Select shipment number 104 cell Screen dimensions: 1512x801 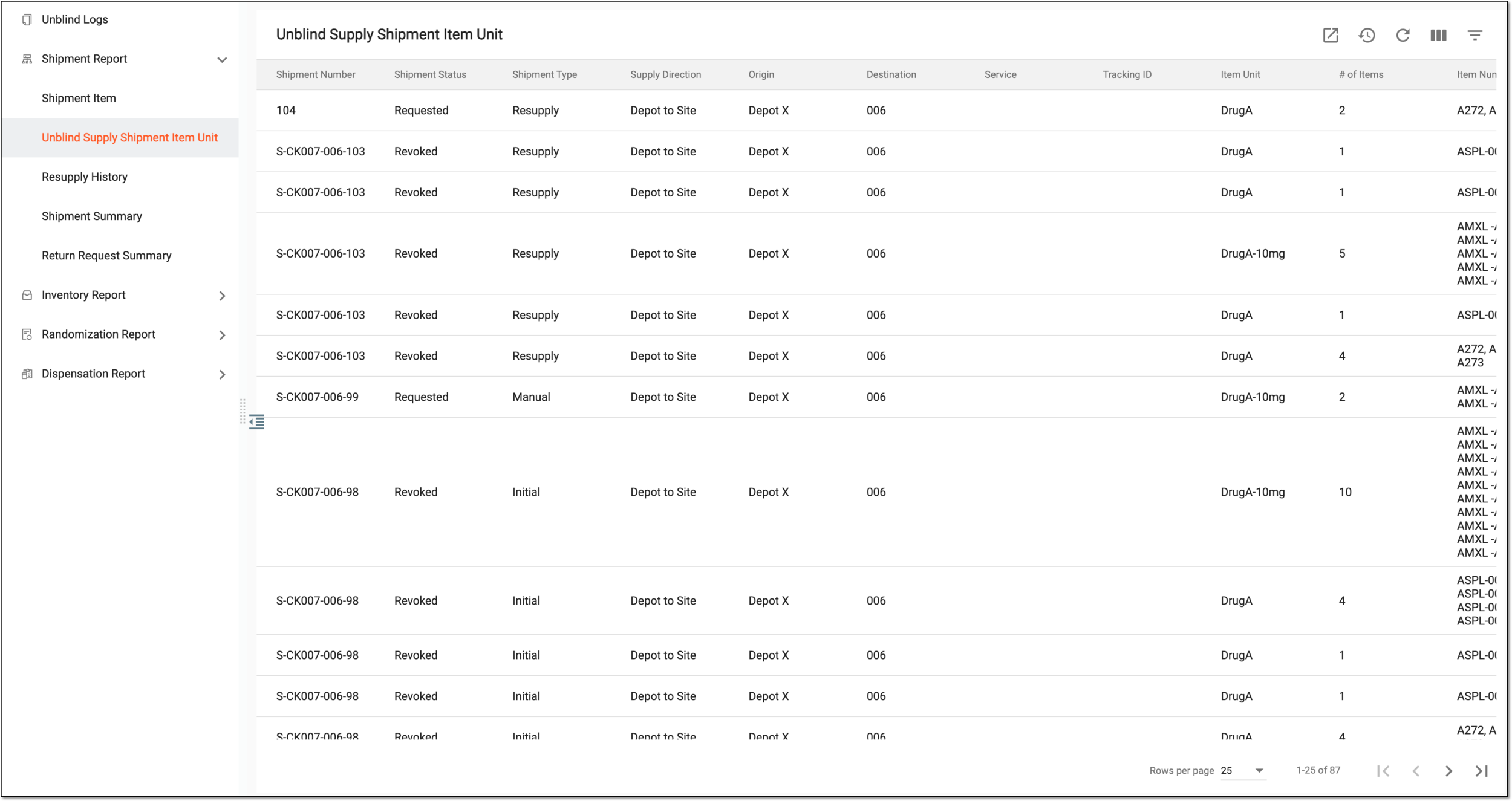(x=285, y=111)
